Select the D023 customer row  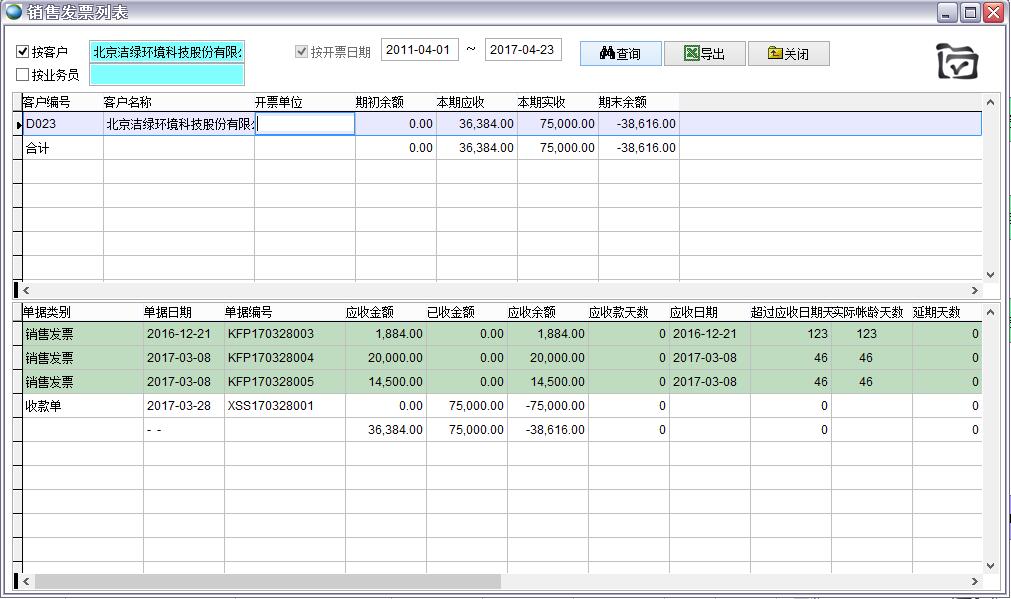point(62,124)
